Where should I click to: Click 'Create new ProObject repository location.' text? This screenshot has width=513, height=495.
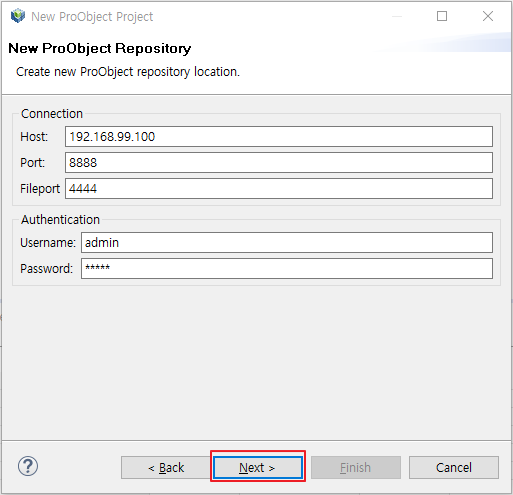128,72
